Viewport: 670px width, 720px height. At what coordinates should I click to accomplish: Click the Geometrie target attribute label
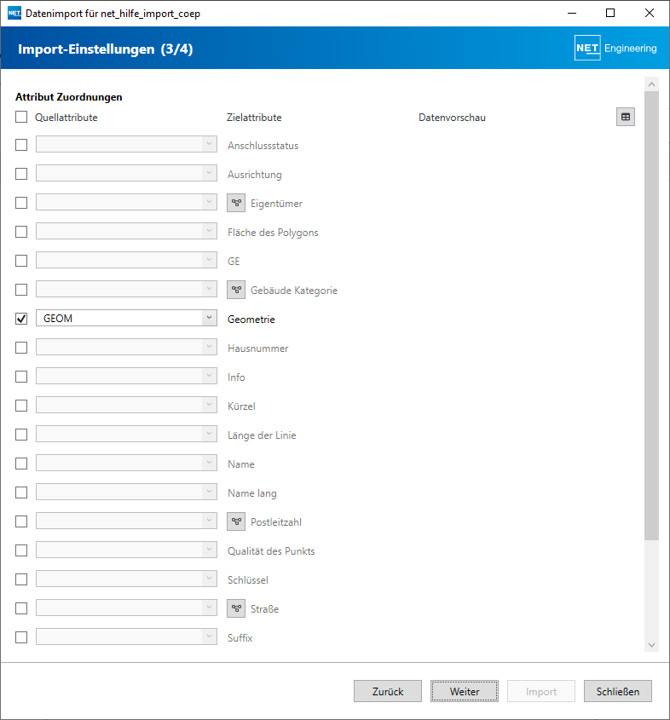pos(251,319)
